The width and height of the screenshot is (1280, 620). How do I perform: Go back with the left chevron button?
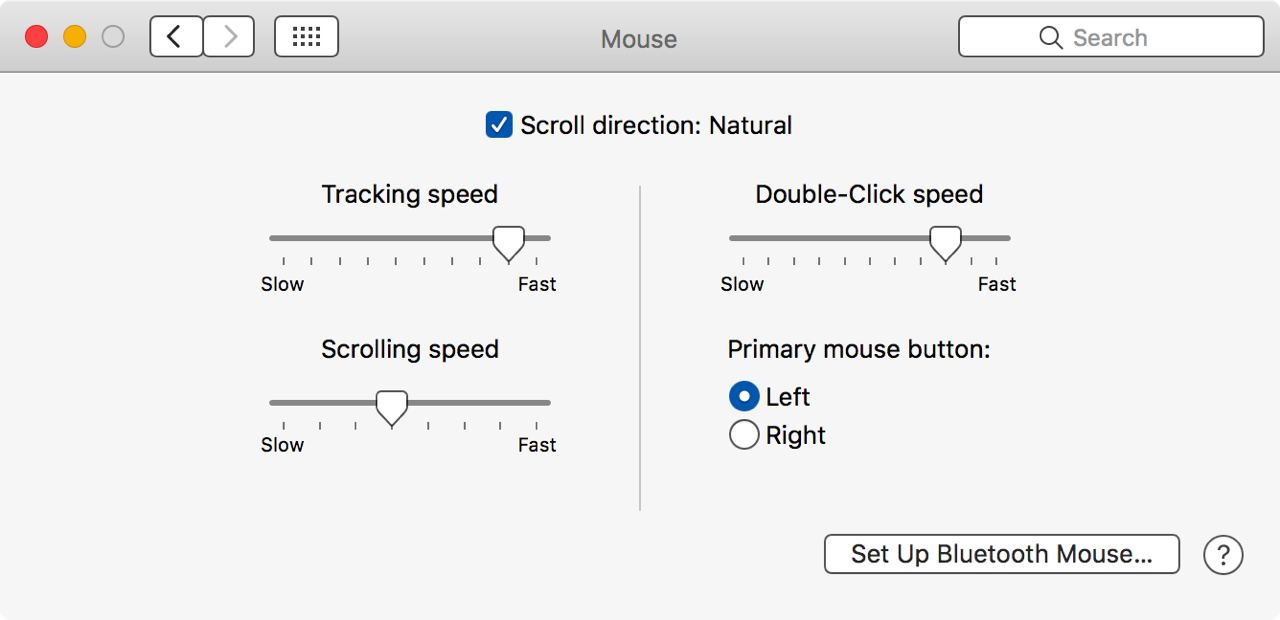[176, 37]
